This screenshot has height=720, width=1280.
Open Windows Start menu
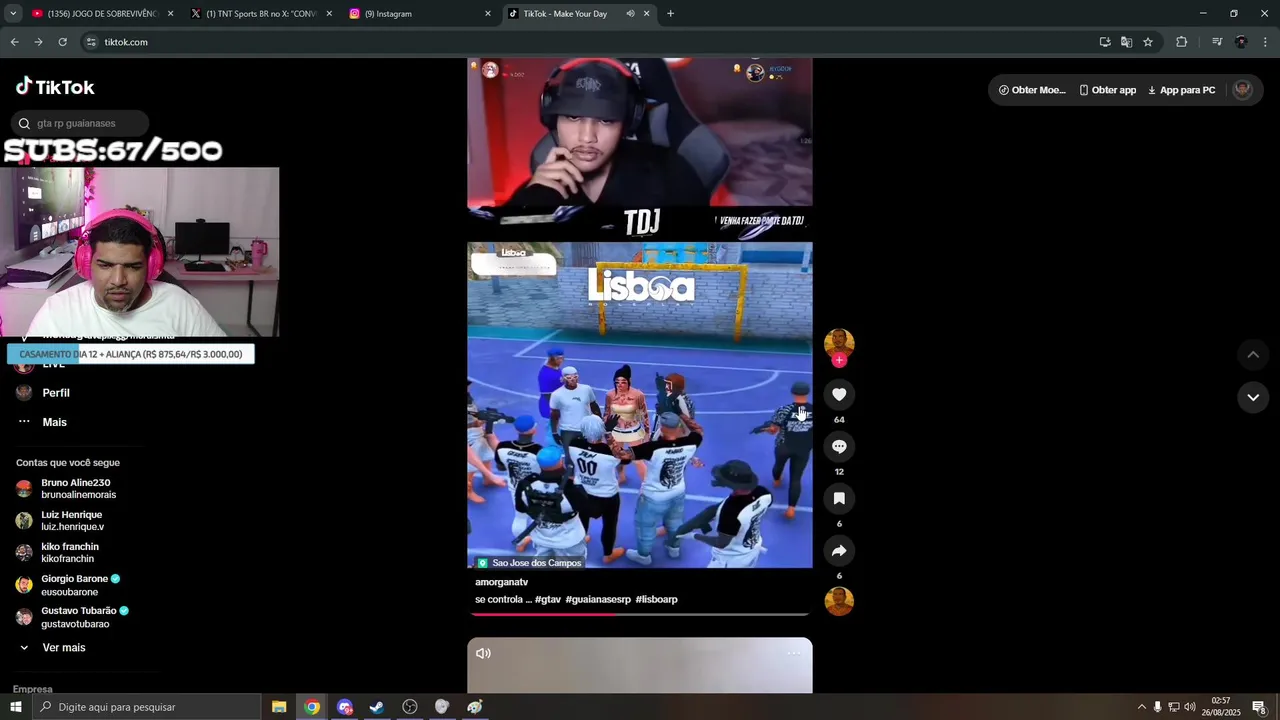coord(15,707)
